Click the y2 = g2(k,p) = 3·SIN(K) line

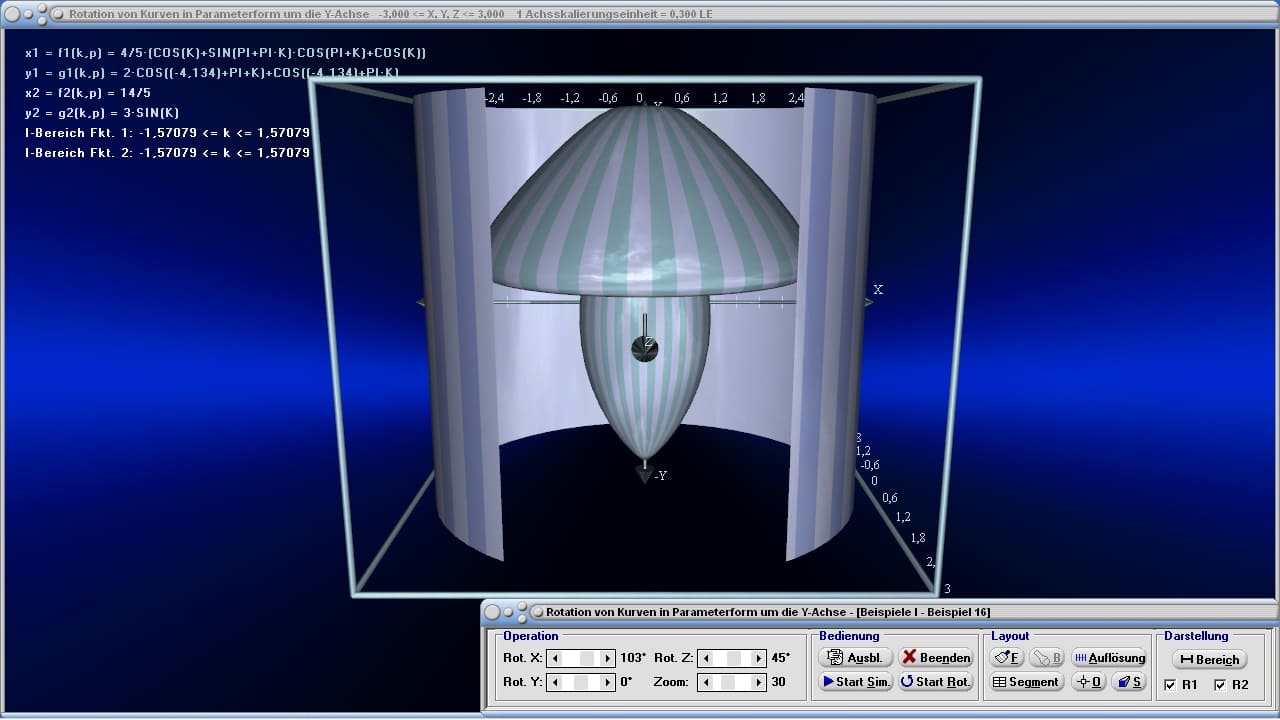coord(102,113)
